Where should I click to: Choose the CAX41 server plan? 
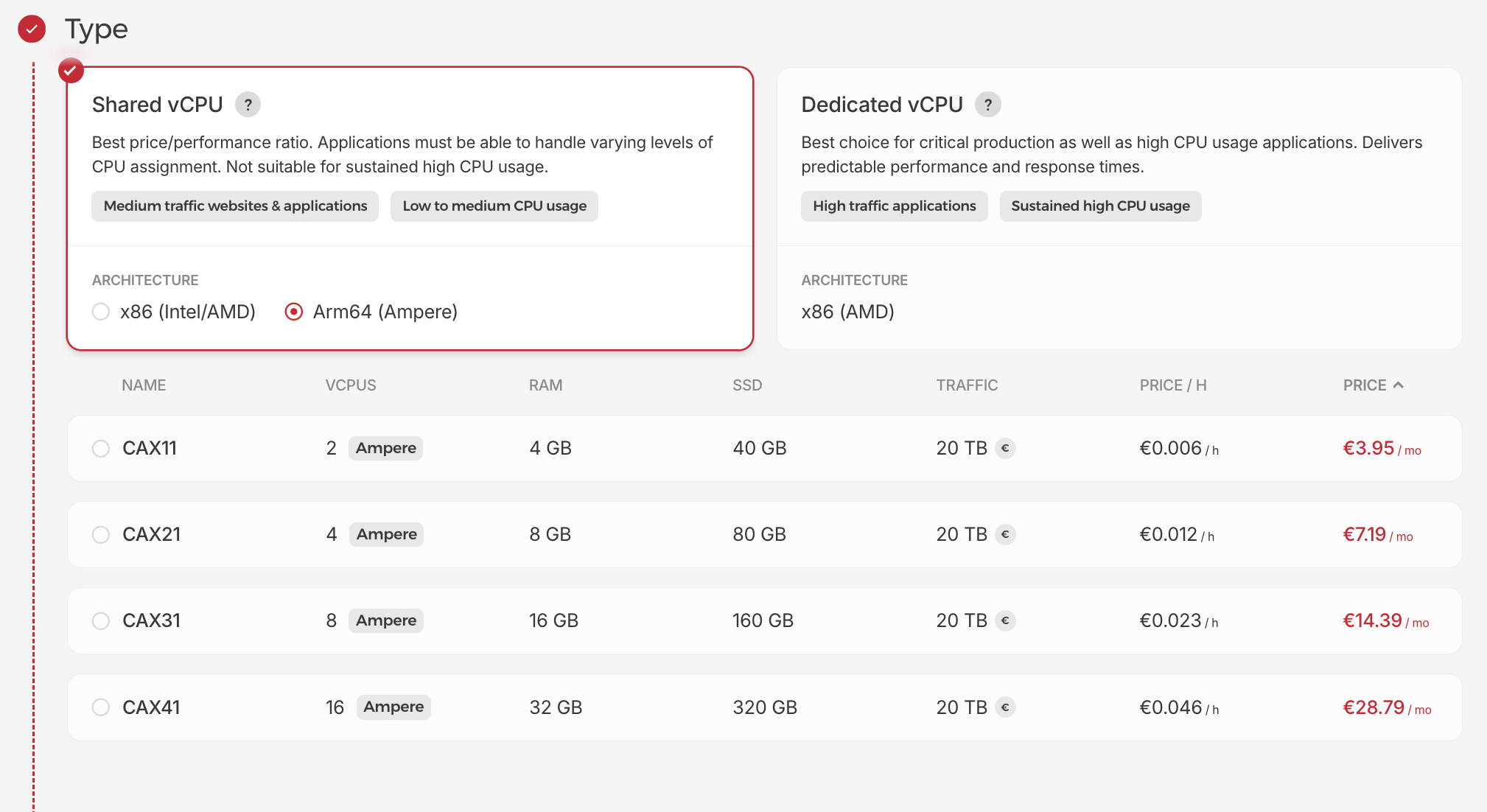pyautogui.click(x=101, y=707)
